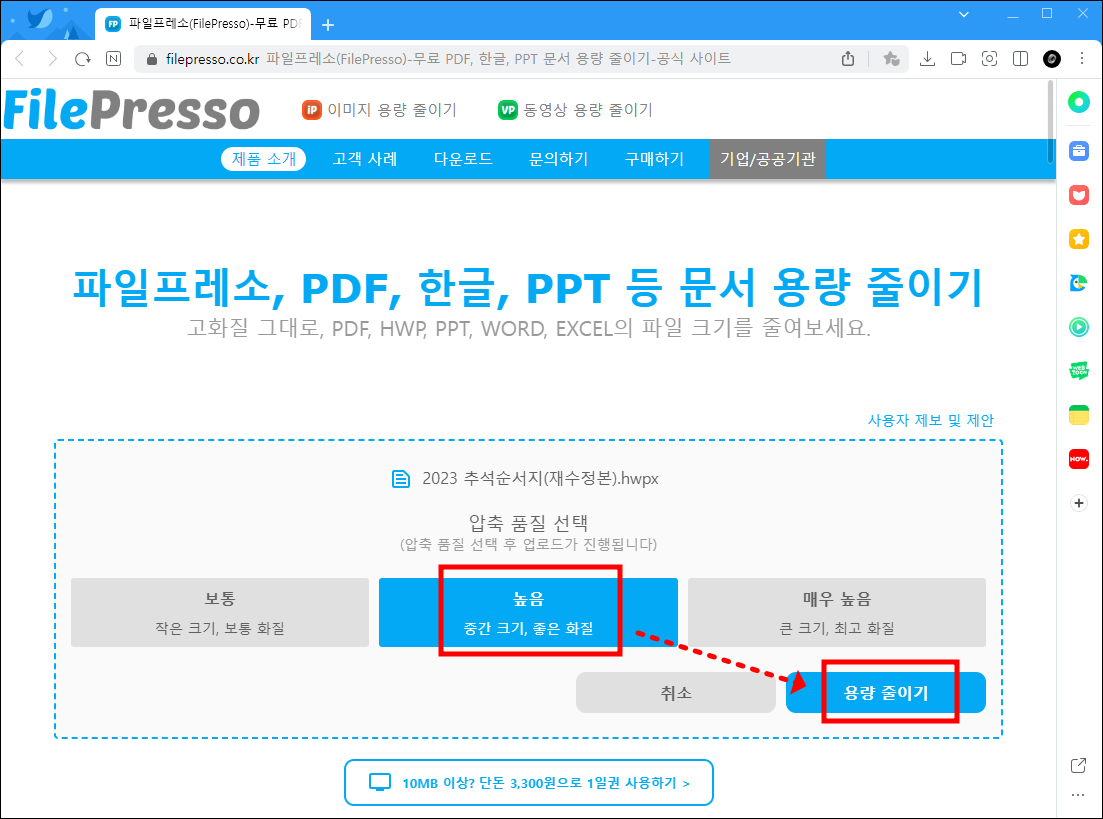
Task: Open the 고객 사례 menu item
Action: [x=364, y=159]
